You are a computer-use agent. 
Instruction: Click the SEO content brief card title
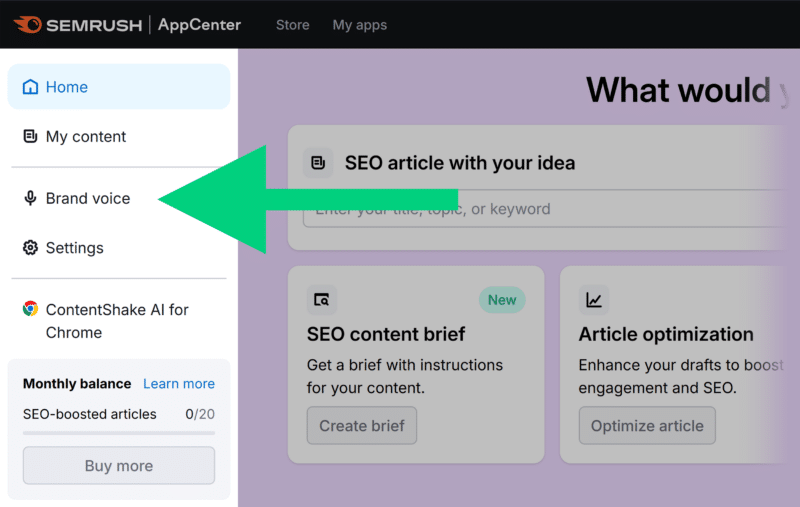(386, 334)
